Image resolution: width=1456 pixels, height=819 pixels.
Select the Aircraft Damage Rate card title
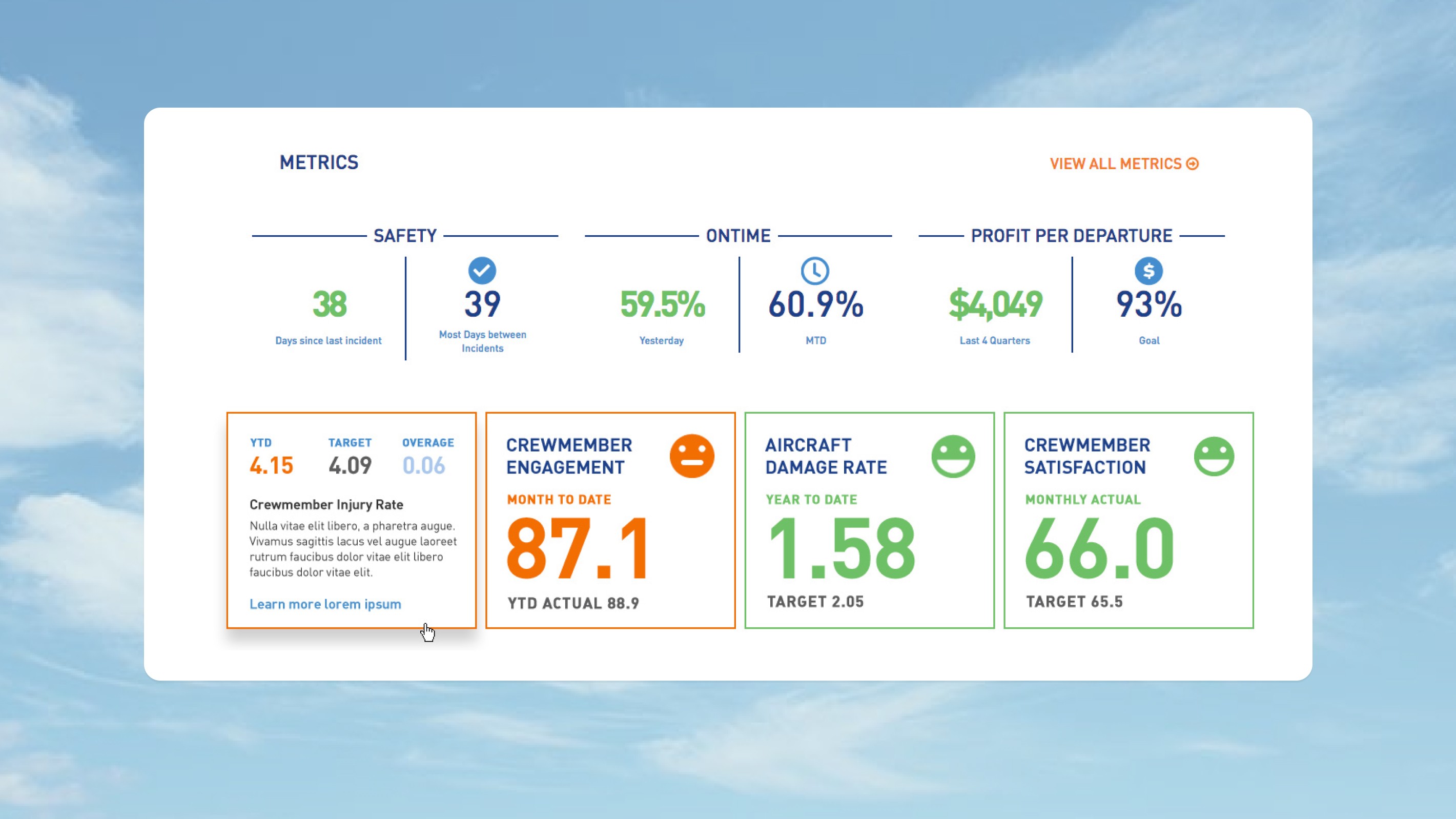tap(826, 456)
